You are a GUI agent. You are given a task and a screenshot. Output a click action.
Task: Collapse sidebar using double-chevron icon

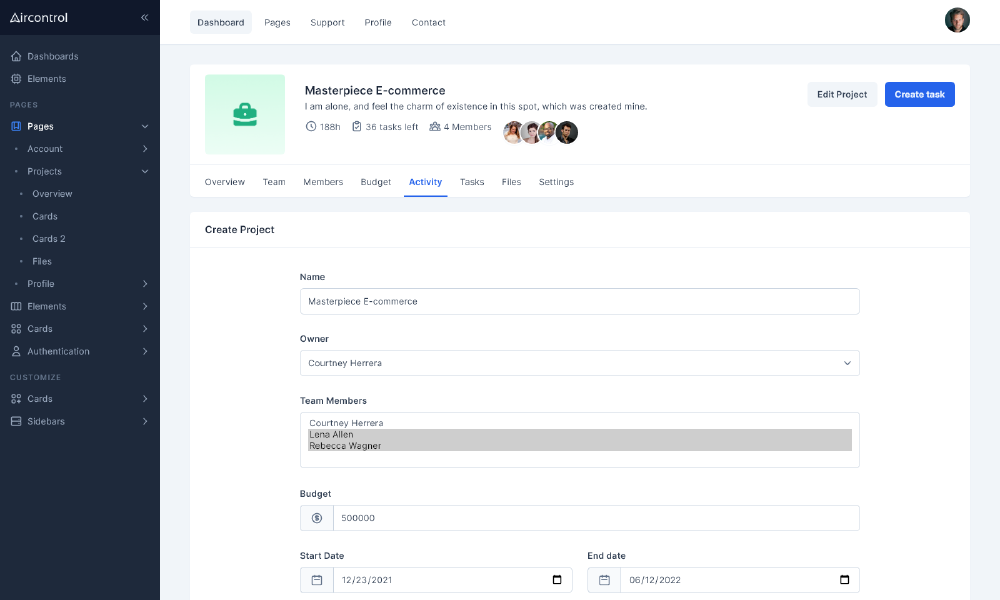click(x=144, y=18)
